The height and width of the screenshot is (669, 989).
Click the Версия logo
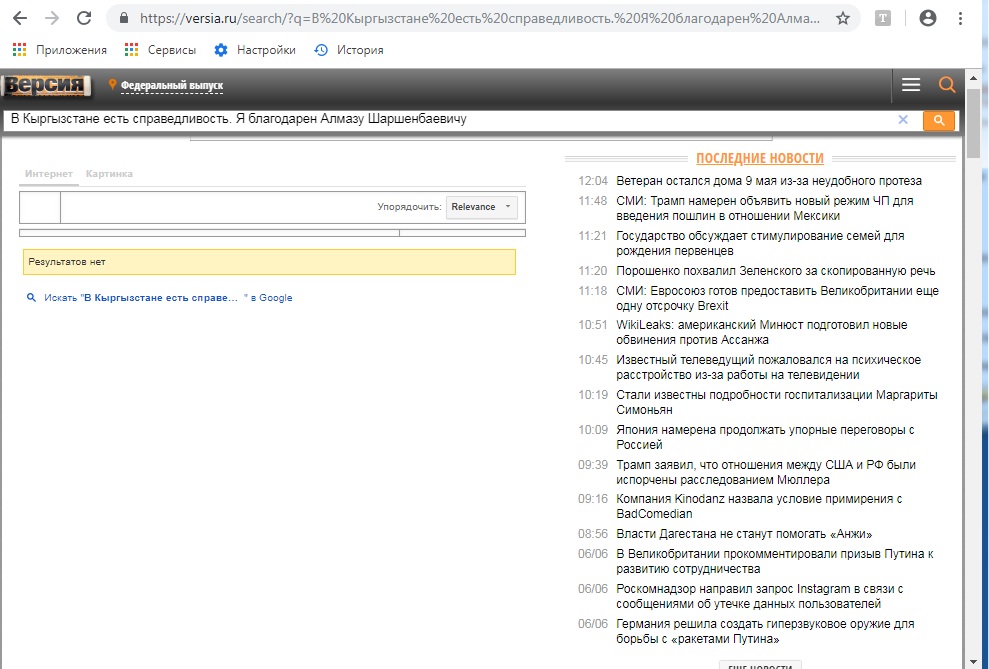coord(47,86)
